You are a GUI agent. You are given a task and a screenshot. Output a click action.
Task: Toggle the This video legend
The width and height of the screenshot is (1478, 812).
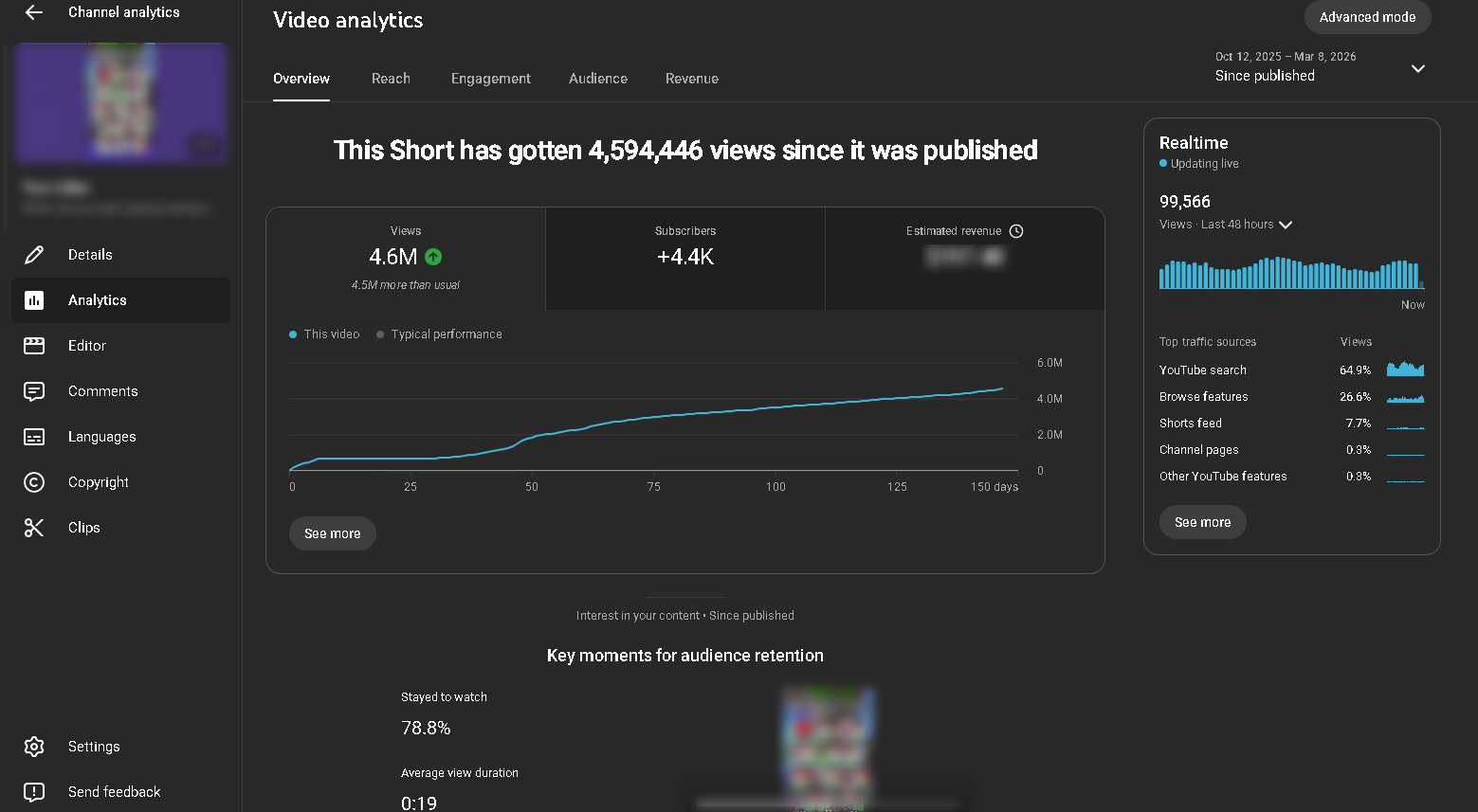pos(324,334)
